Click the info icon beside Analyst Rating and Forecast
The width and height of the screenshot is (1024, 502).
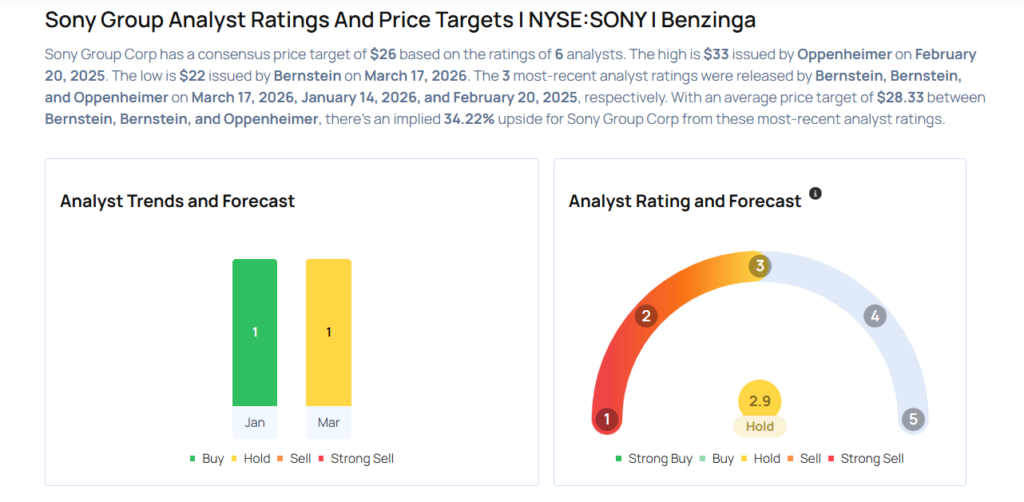[815, 193]
